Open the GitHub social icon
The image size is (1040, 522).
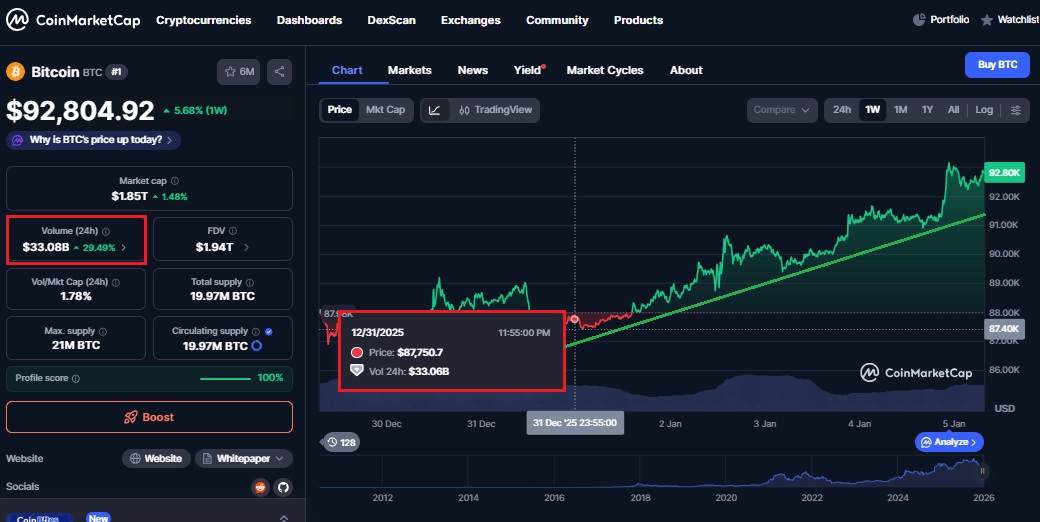click(283, 487)
